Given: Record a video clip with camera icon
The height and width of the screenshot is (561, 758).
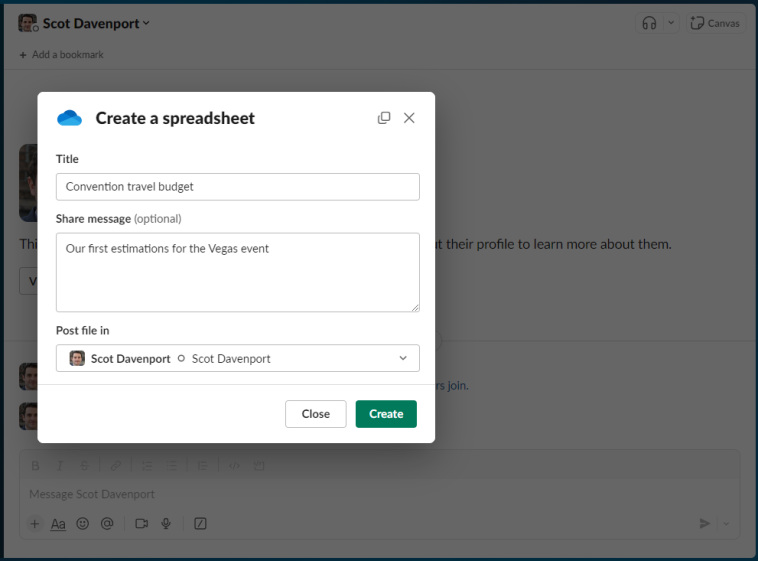Looking at the screenshot, I should (x=142, y=524).
